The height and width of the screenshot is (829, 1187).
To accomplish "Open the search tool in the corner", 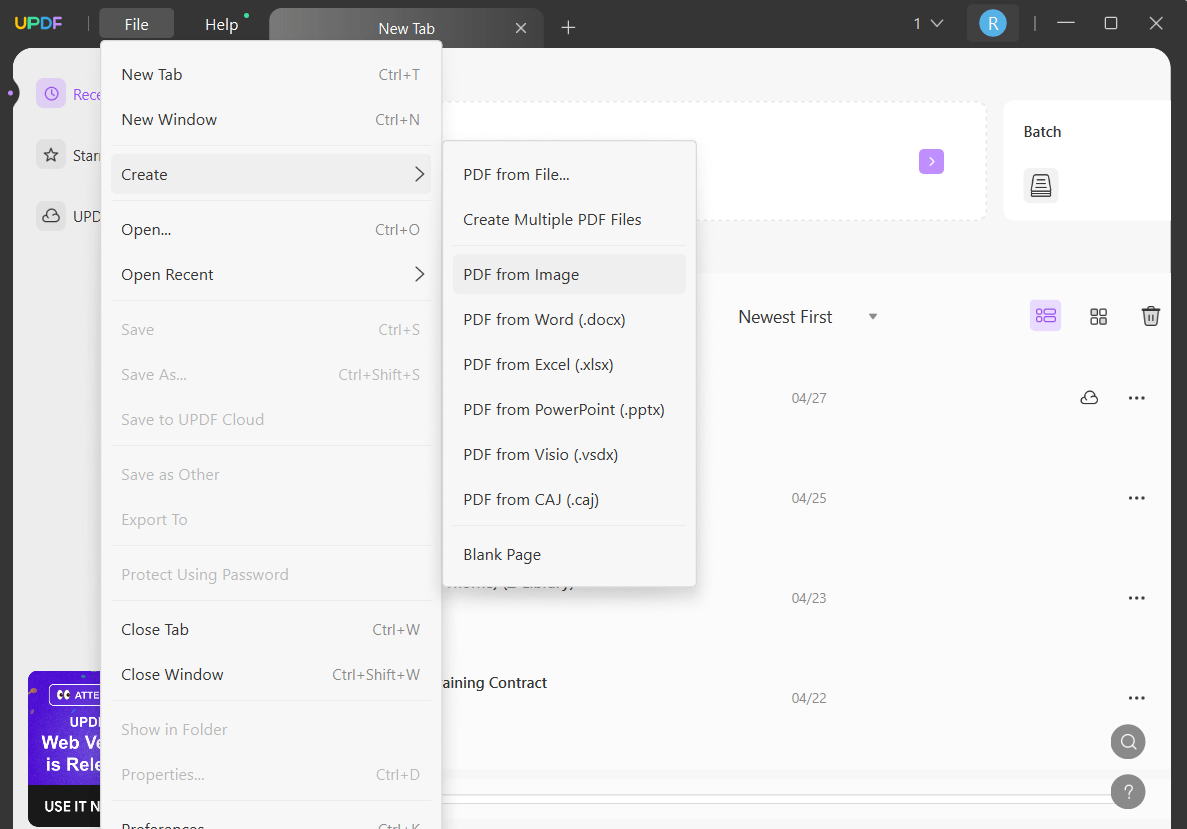I will pyautogui.click(x=1128, y=741).
